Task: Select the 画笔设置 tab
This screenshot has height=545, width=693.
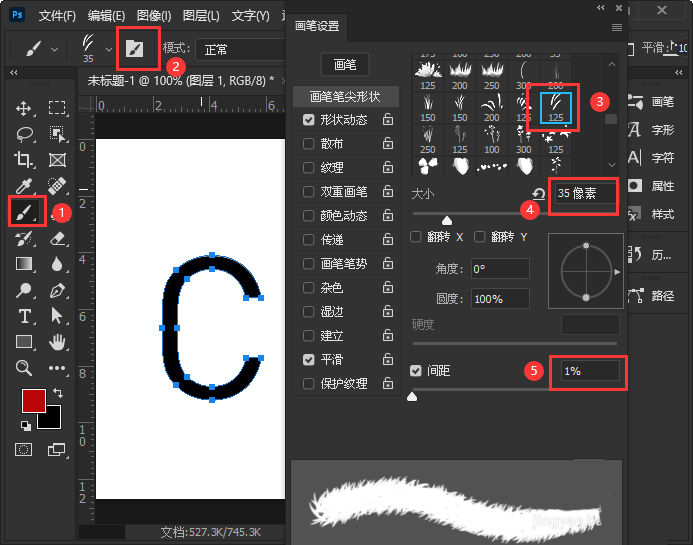Action: [317, 27]
